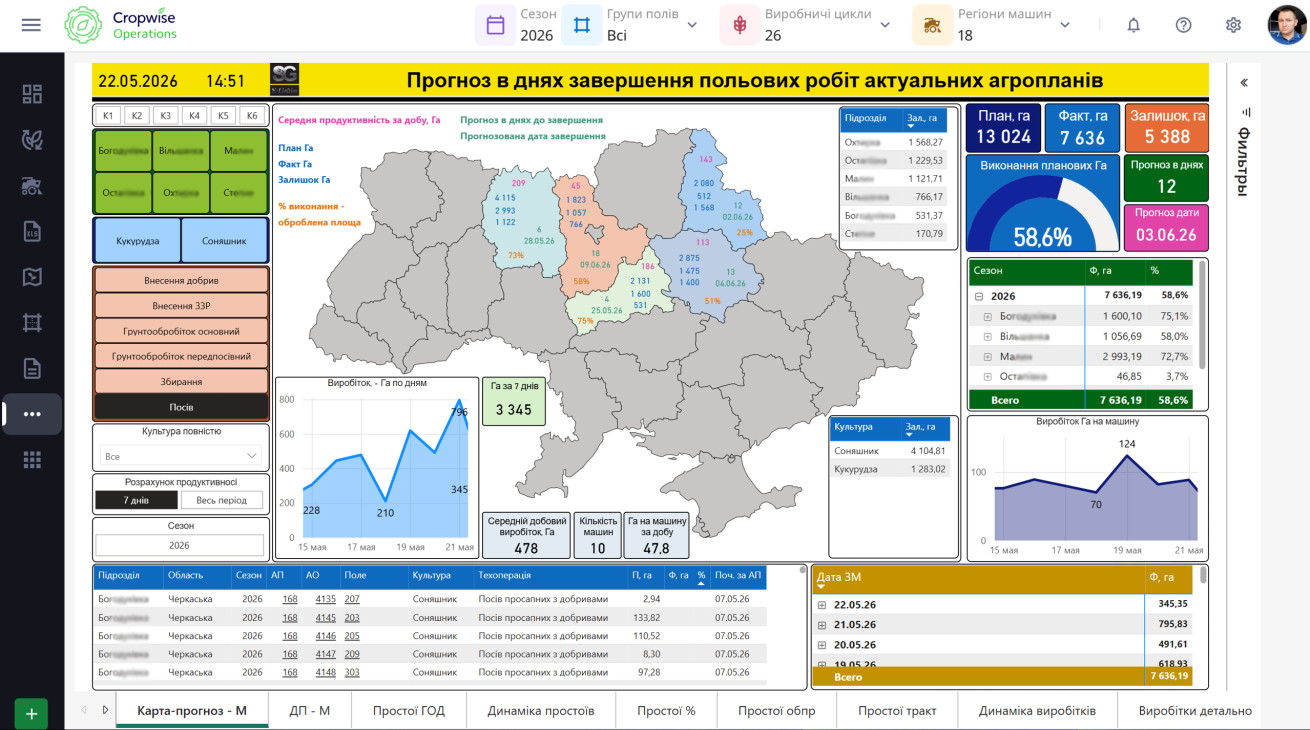Switch to Динаміка виробітків tab
Viewport: 1310px width, 730px height.
(1037, 711)
